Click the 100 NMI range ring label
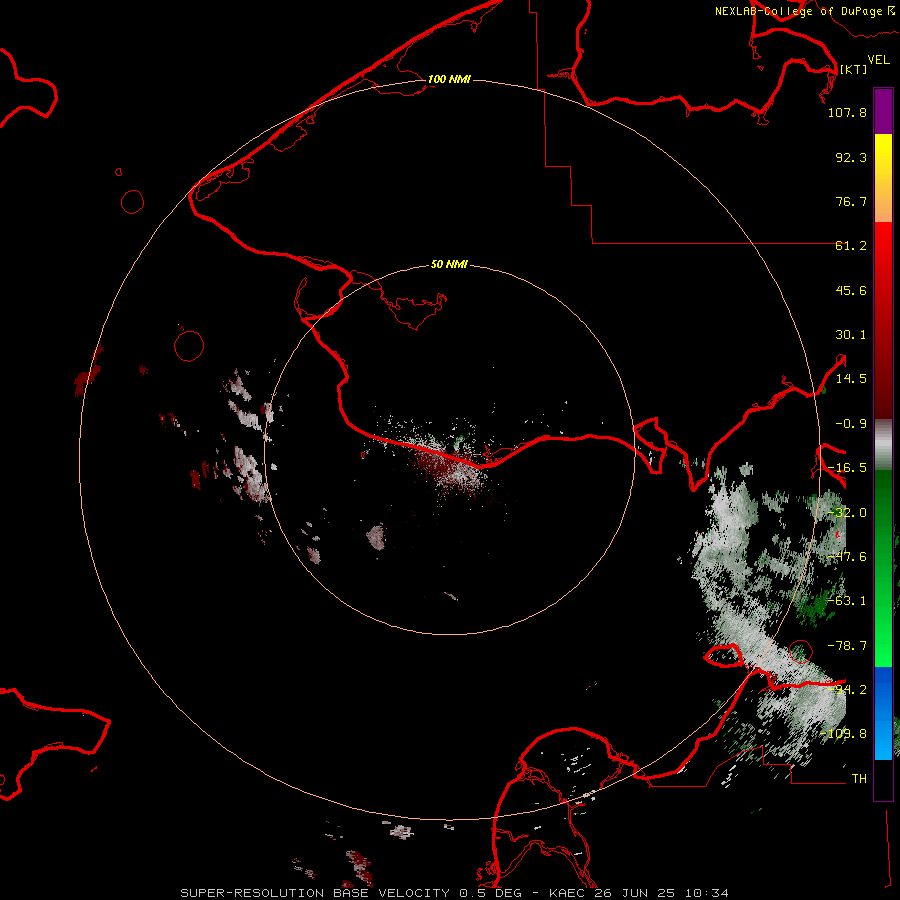The height and width of the screenshot is (900, 900). click(x=449, y=79)
